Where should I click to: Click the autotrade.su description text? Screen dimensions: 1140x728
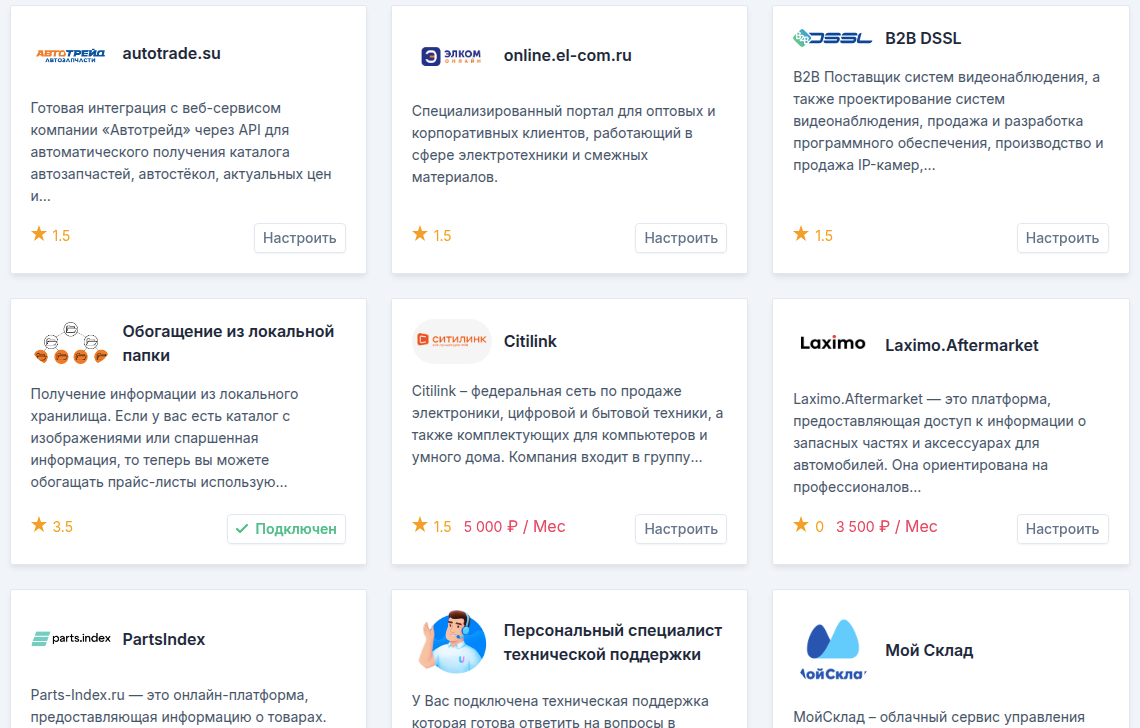pyautogui.click(x=181, y=152)
